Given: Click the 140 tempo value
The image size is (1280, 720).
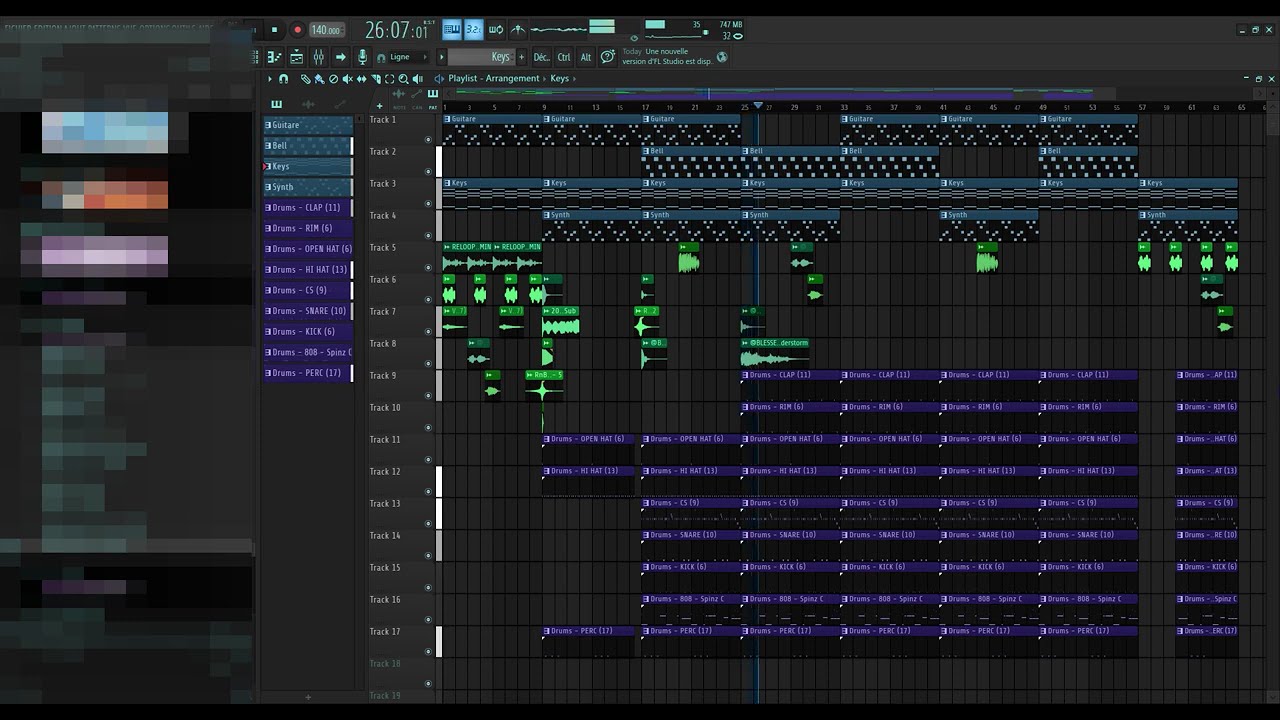Looking at the screenshot, I should click(x=325, y=30).
